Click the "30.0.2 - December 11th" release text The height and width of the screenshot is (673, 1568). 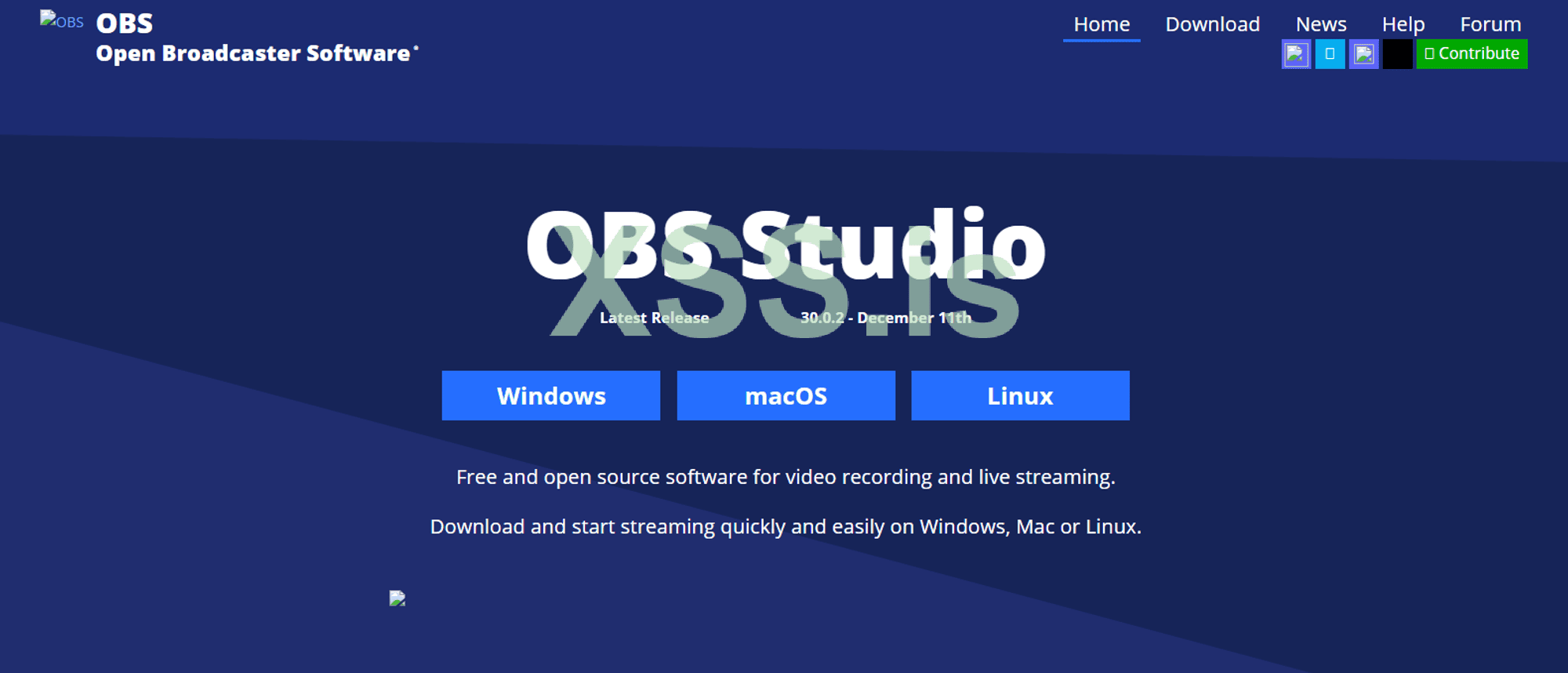pyautogui.click(x=886, y=318)
